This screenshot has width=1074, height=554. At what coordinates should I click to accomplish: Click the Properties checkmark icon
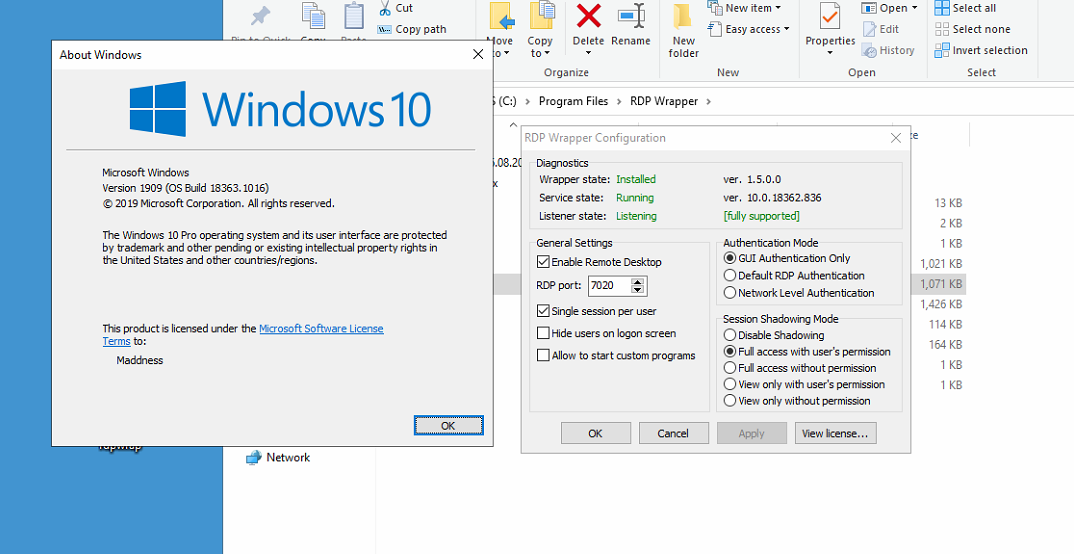[x=830, y=17]
